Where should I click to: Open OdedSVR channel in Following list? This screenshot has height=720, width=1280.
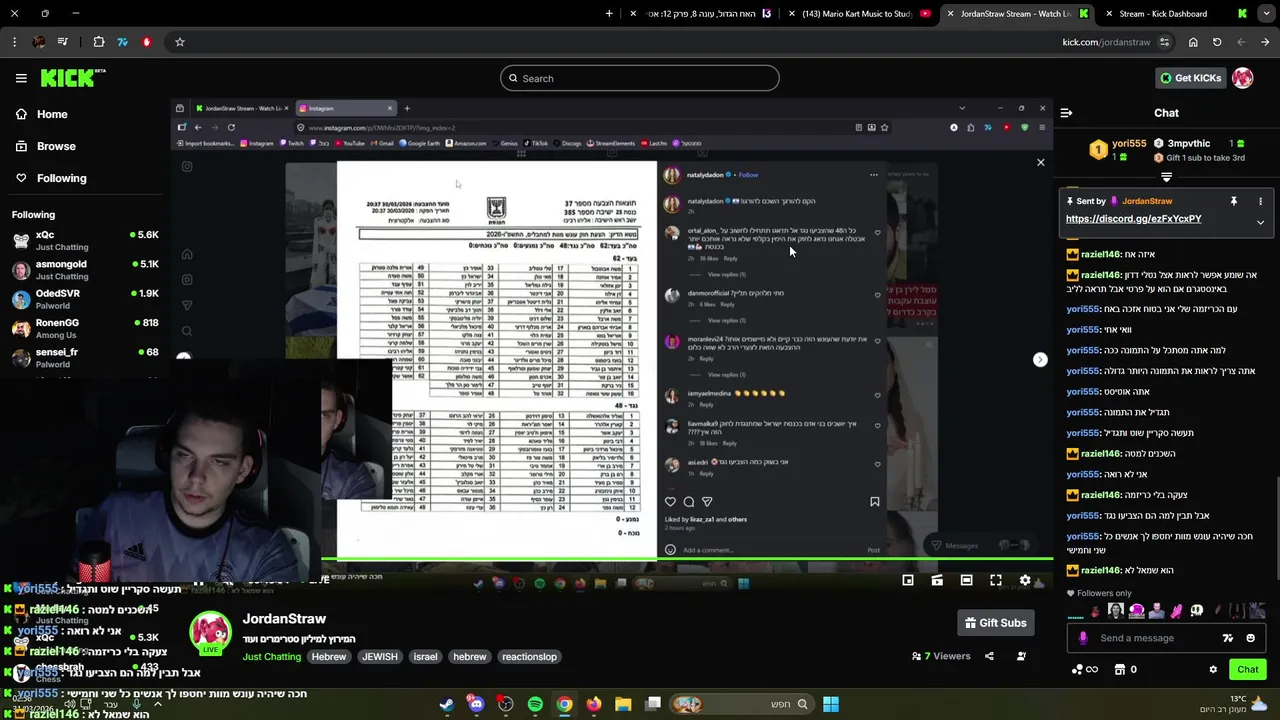tap(85, 299)
